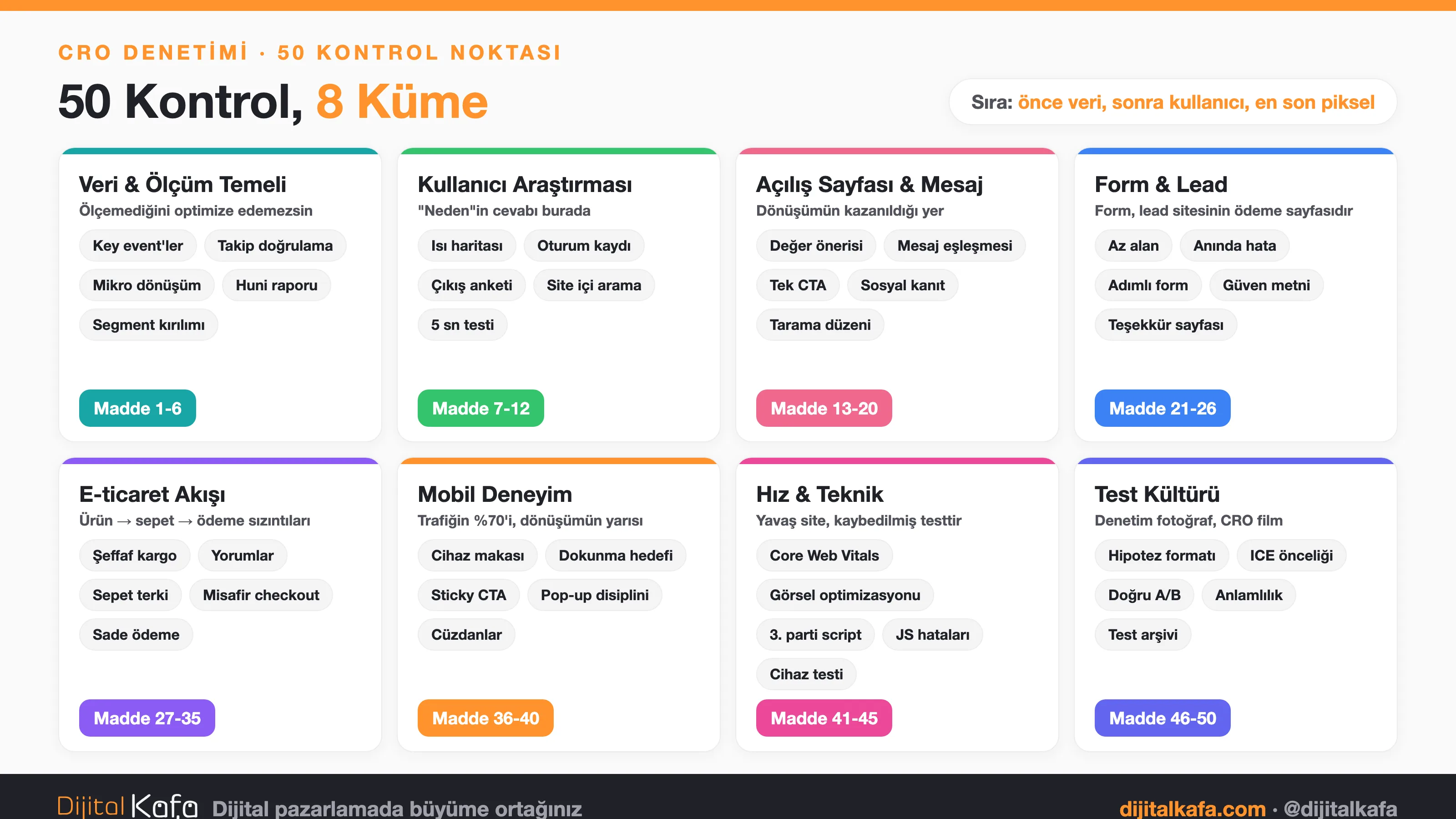The image size is (1456, 819).
Task: Select the Görsel optimizasyonu chip
Action: click(x=845, y=595)
